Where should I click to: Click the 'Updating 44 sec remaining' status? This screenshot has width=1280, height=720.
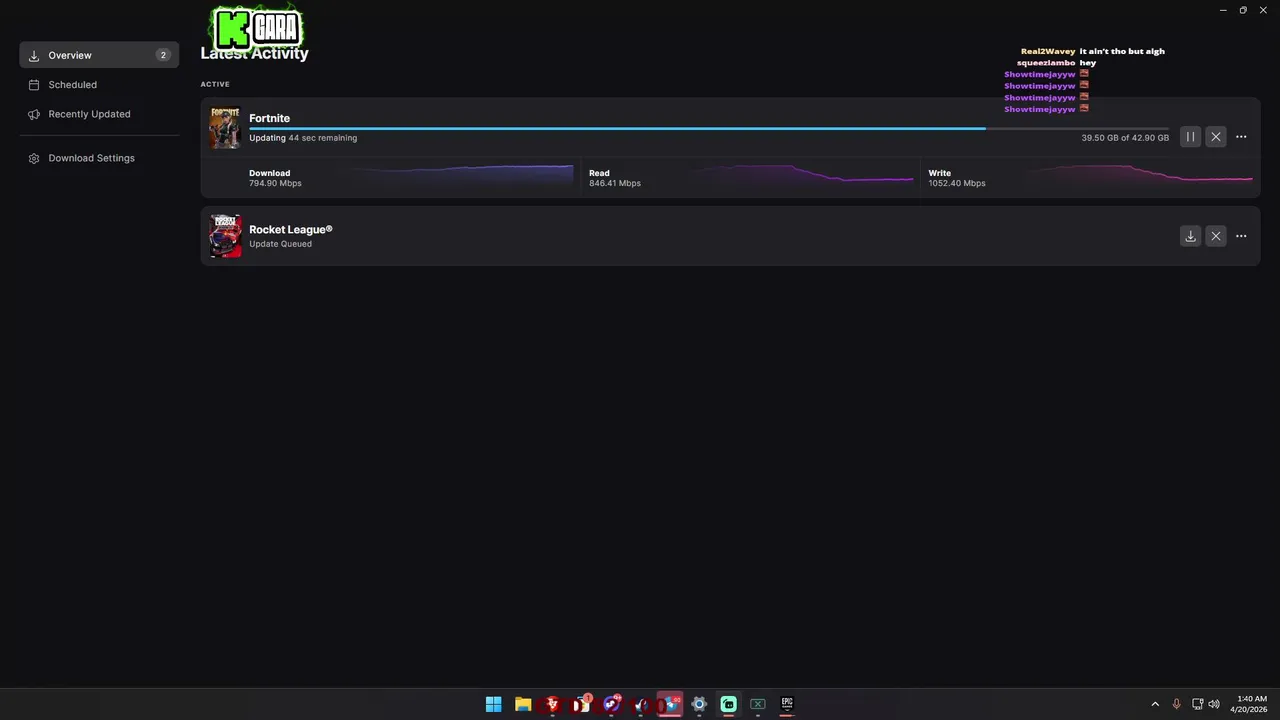[x=303, y=138]
